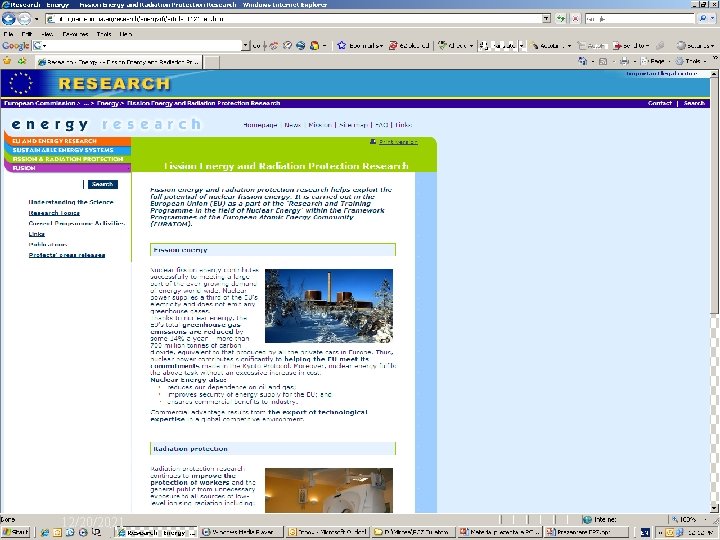The height and width of the screenshot is (540, 720).
Task: Expand the address bar URL dropdown
Action: [x=546, y=19]
